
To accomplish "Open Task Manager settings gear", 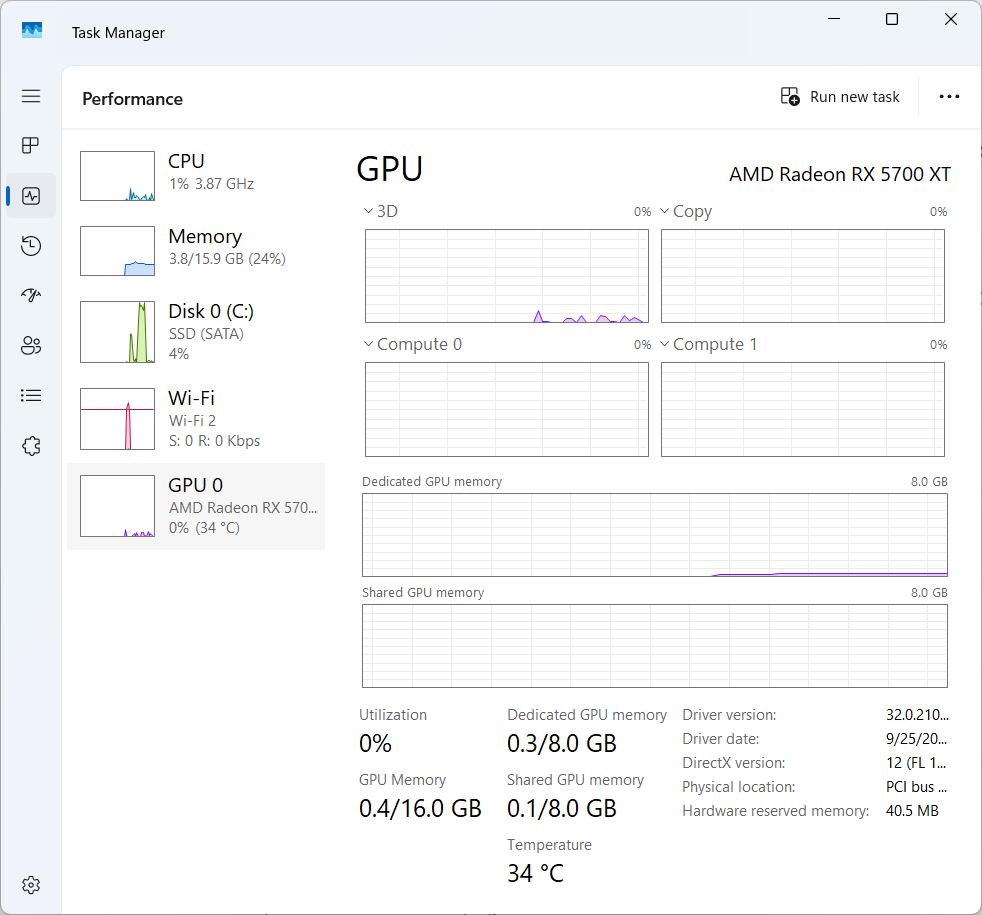I will tap(31, 885).
